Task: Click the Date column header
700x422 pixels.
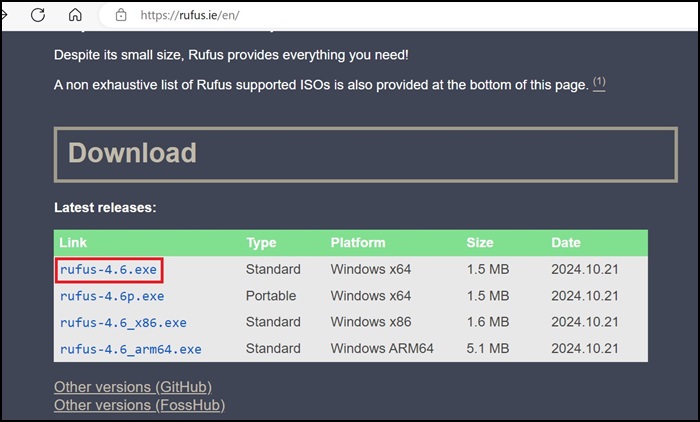Action: tap(565, 243)
